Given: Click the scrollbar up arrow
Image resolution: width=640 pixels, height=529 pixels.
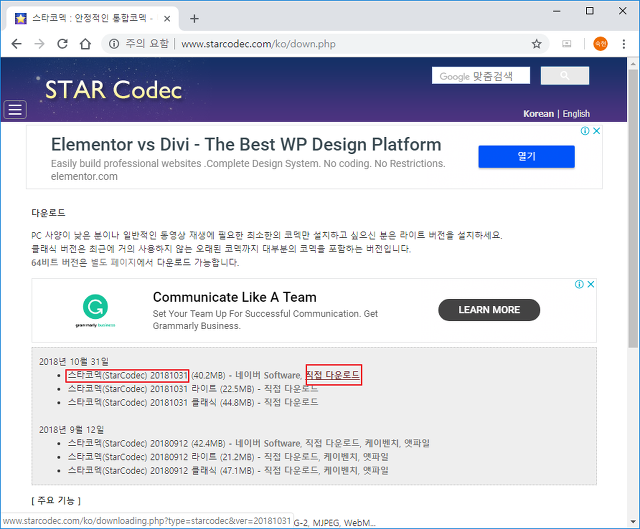Looking at the screenshot, I should click(x=633, y=64).
